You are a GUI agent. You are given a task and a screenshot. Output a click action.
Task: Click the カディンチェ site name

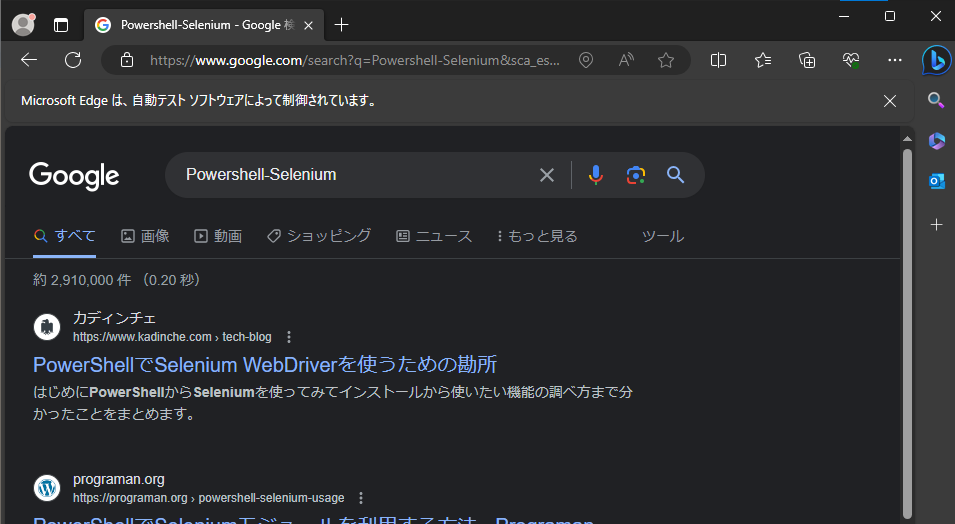(x=114, y=318)
